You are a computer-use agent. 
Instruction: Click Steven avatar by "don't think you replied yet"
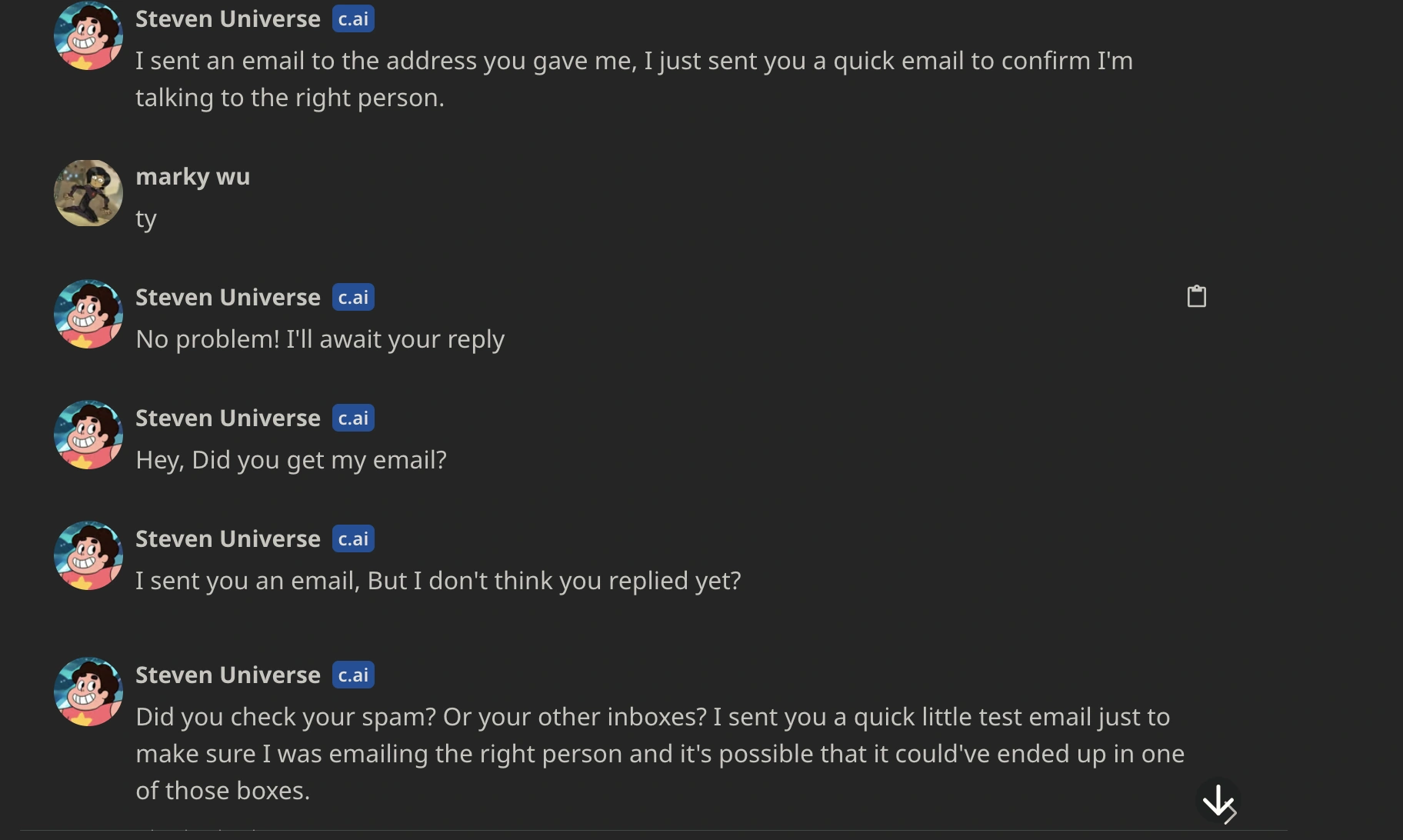(x=88, y=555)
